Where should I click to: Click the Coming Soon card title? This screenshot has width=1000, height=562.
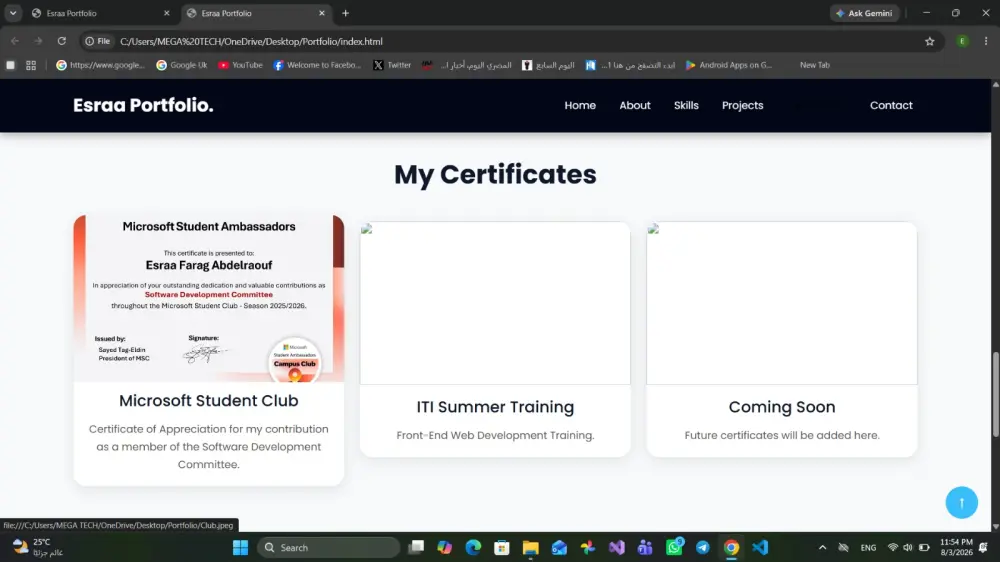[782, 407]
